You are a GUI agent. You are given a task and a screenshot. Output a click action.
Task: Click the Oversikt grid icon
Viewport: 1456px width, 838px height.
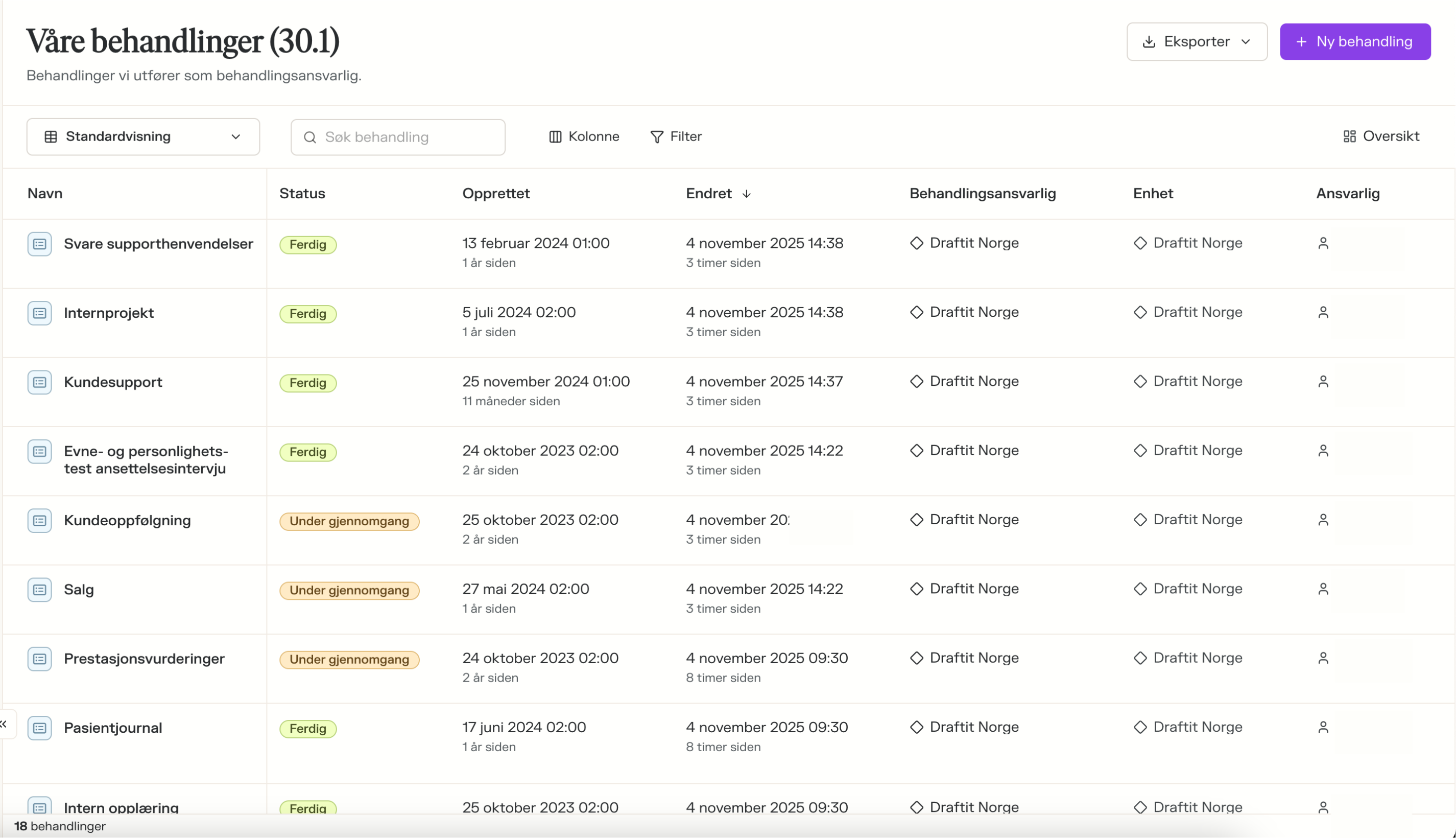point(1349,136)
